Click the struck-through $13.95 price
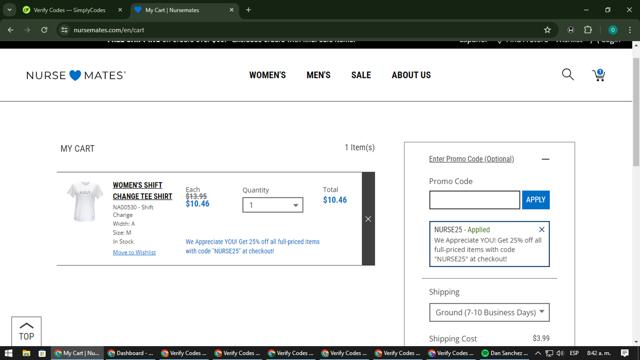The height and width of the screenshot is (360, 640). pyautogui.click(x=196, y=196)
